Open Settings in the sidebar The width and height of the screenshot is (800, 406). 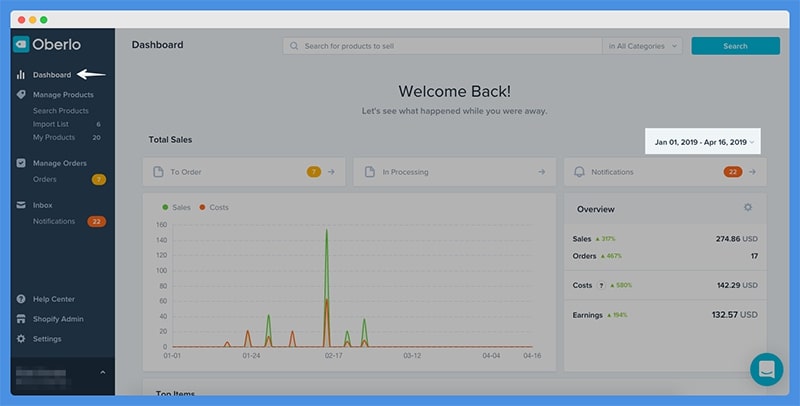tap(46, 339)
